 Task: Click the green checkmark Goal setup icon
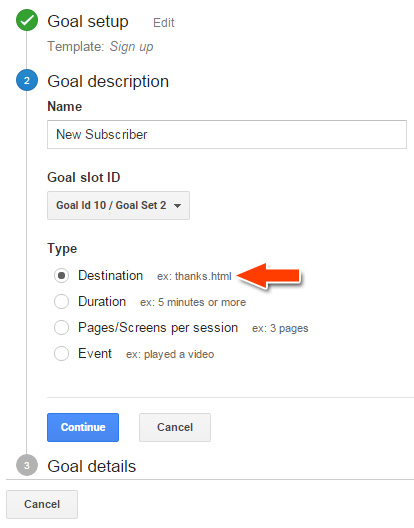click(x=27, y=20)
